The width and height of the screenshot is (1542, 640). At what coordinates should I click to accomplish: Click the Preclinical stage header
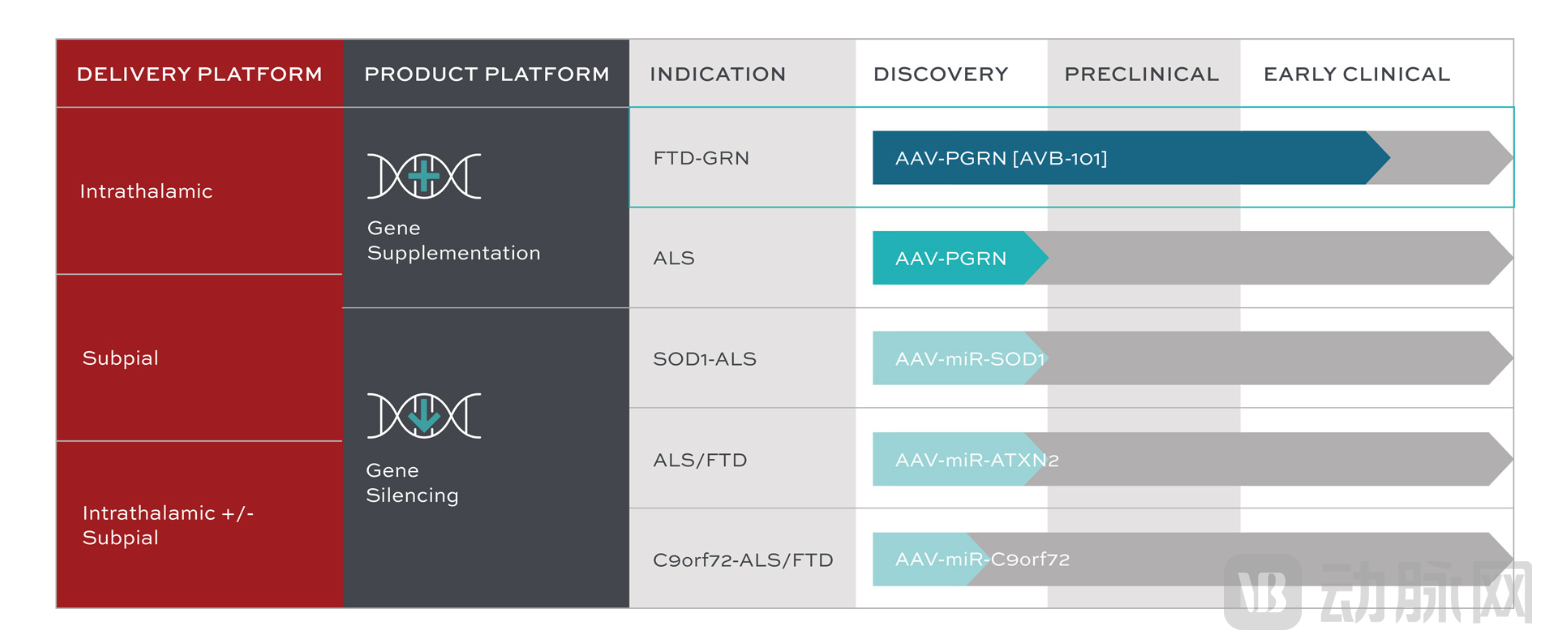click(1141, 74)
